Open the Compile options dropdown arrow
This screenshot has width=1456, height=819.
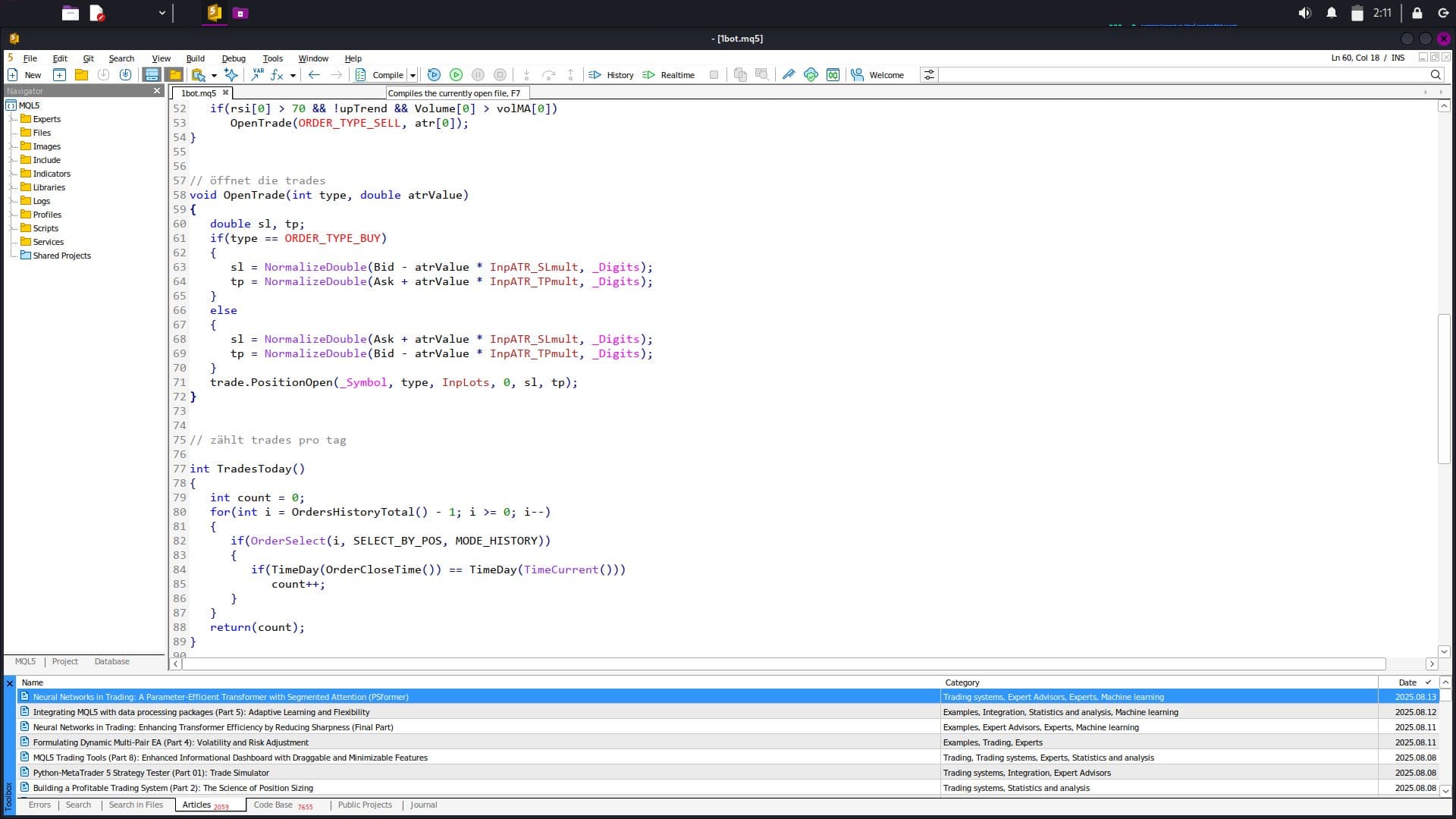coord(413,75)
